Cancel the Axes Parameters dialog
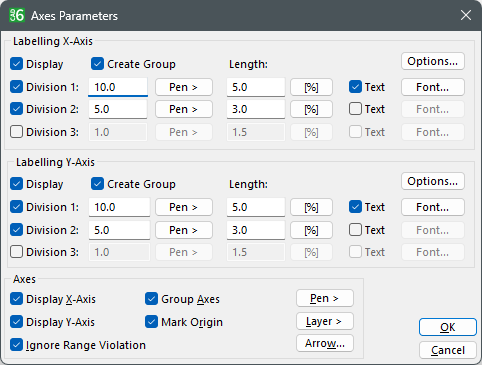482x365 pixels. [448, 350]
